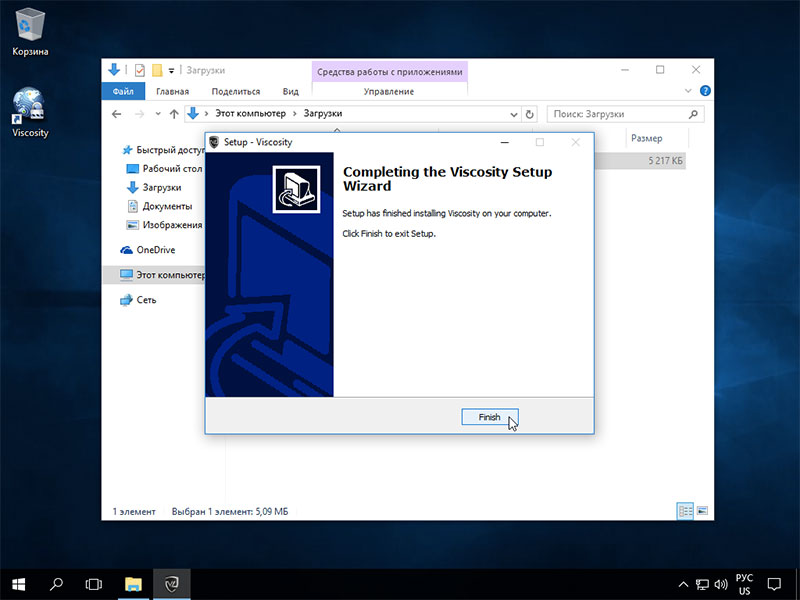Switch to large thumbnails view icon
Image resolution: width=800 pixels, height=600 pixels.
tap(703, 511)
